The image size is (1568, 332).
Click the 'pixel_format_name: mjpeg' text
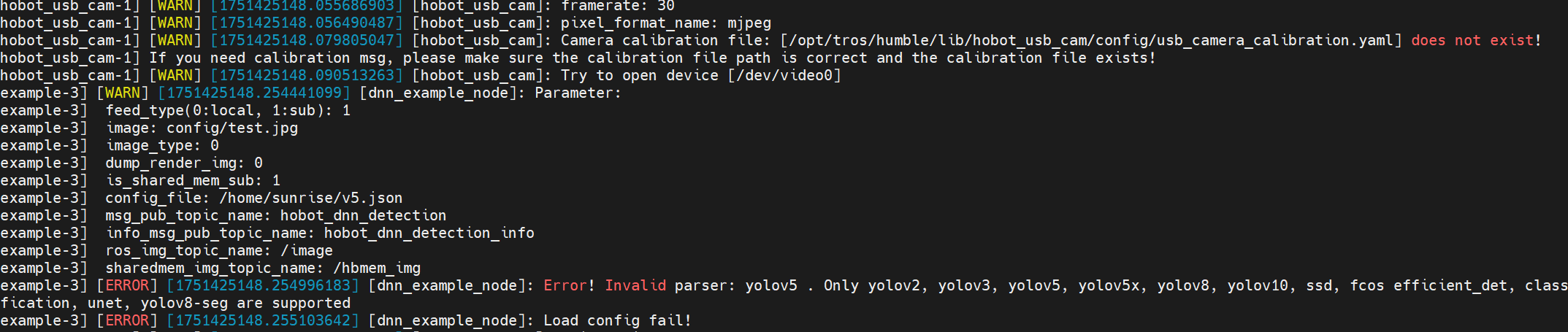click(666, 23)
